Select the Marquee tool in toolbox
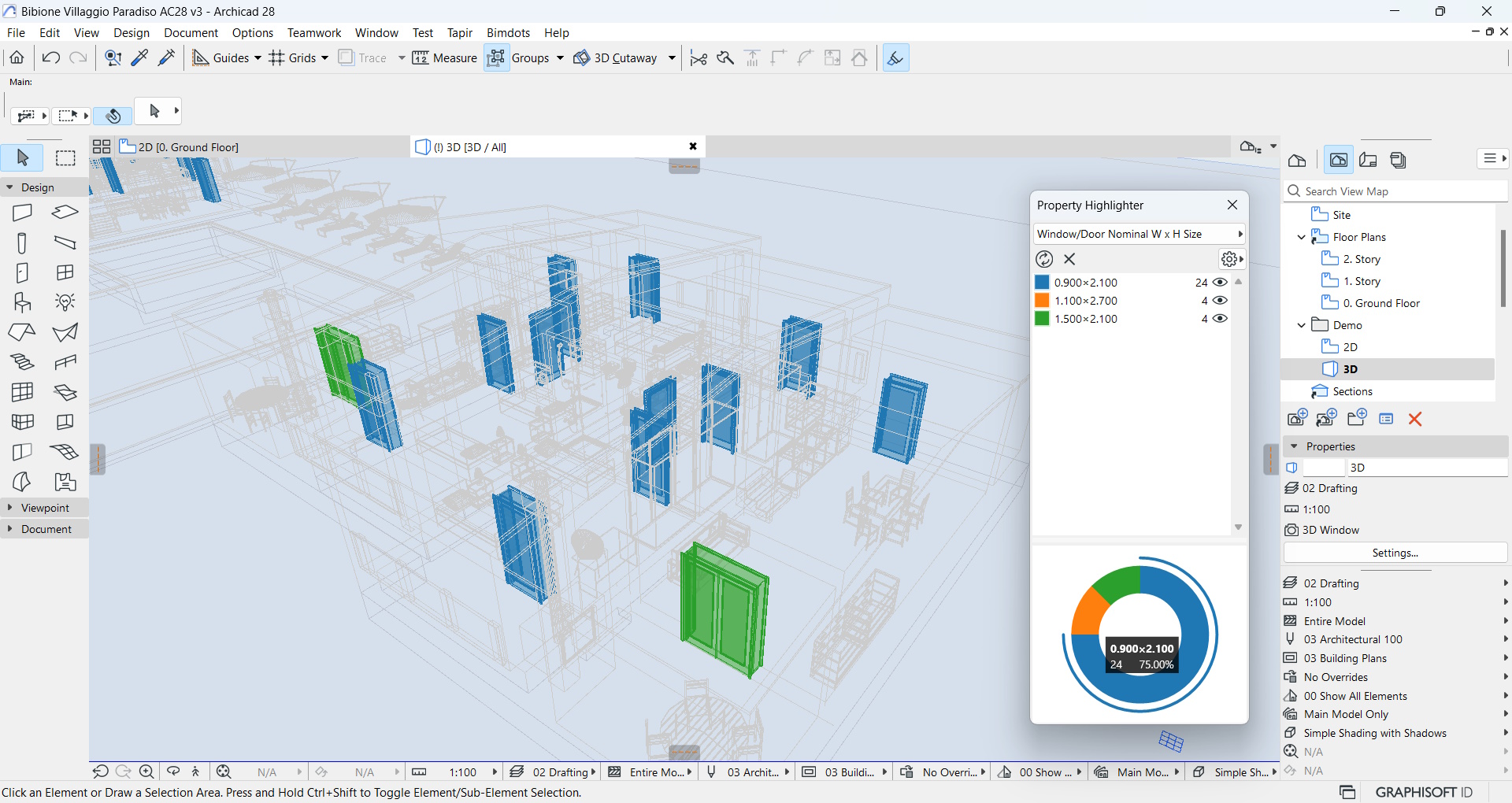 (65, 158)
